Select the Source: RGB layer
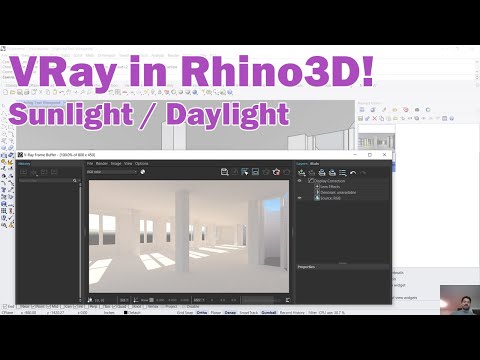 (330, 198)
